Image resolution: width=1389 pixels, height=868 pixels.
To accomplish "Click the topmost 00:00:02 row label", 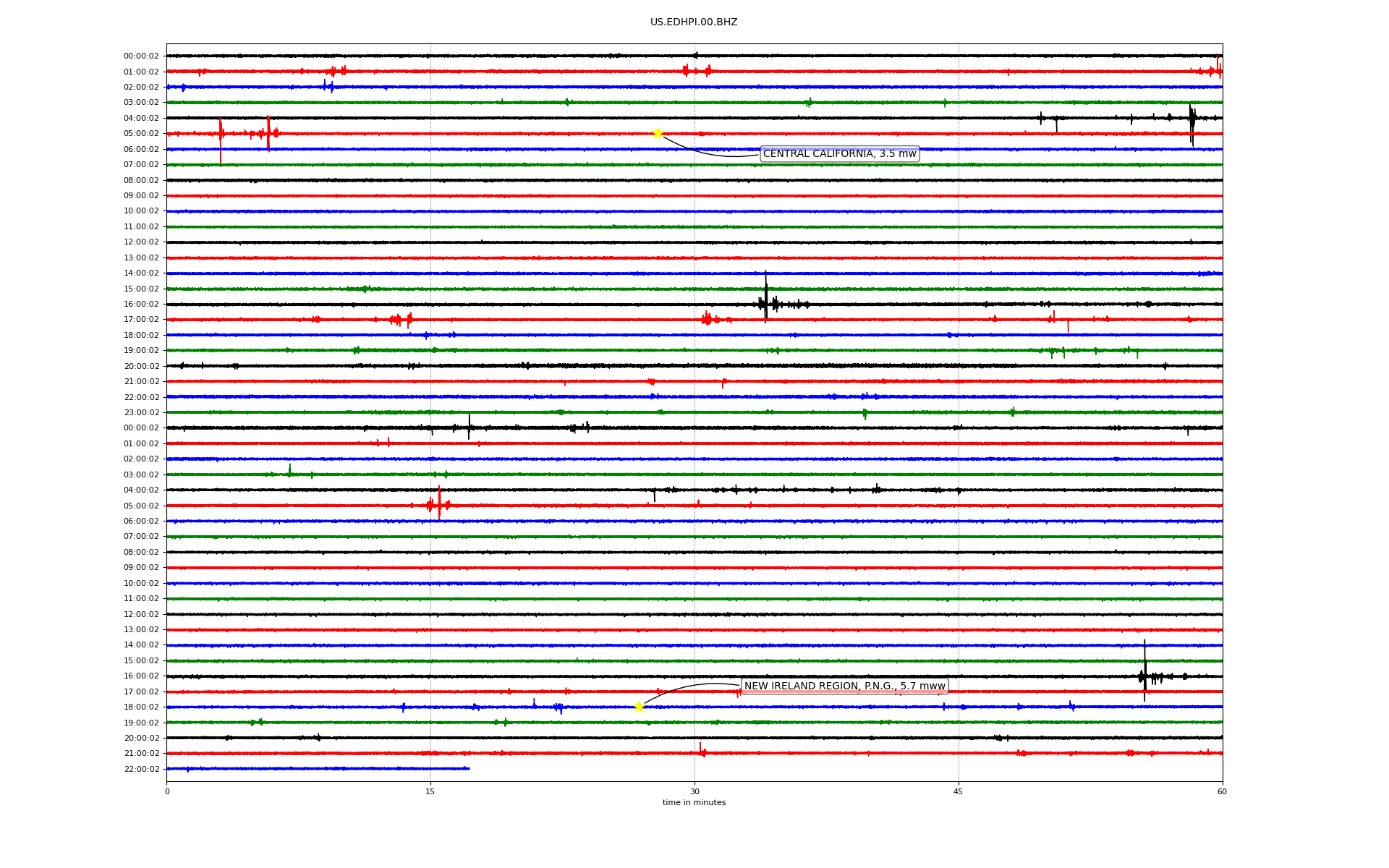I will tap(141, 56).
